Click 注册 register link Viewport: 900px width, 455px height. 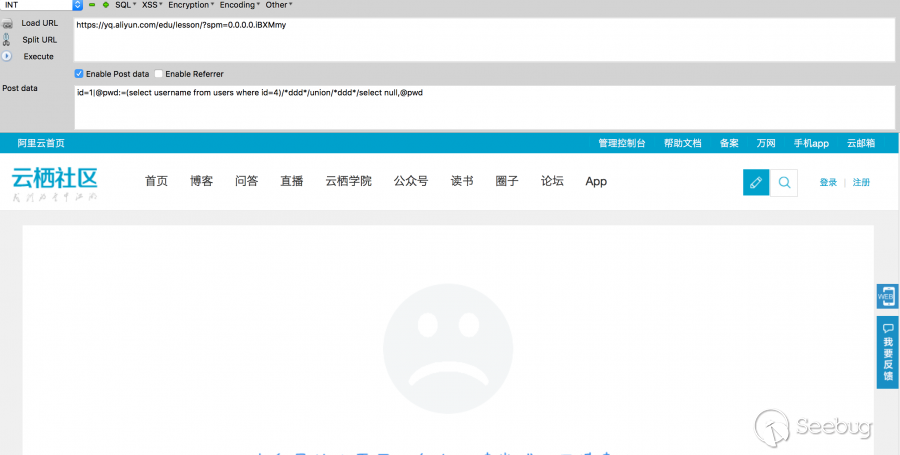click(861, 182)
